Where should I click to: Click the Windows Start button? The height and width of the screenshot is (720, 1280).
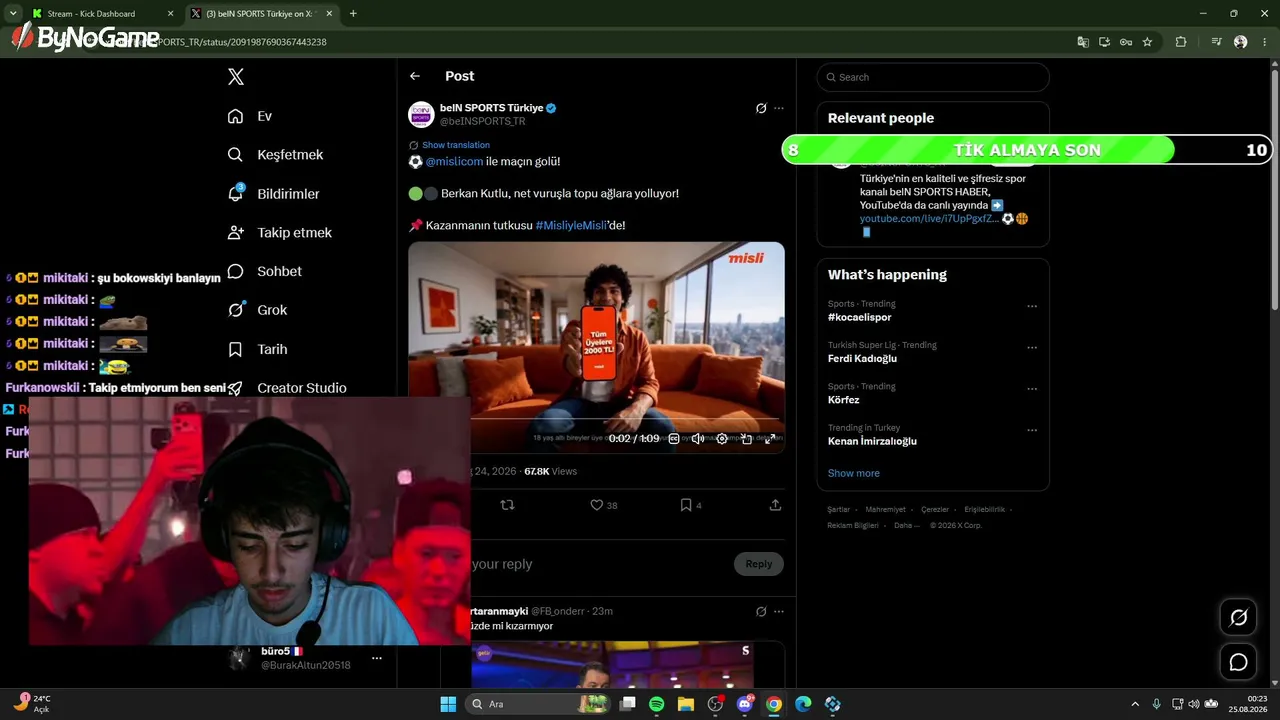448,704
